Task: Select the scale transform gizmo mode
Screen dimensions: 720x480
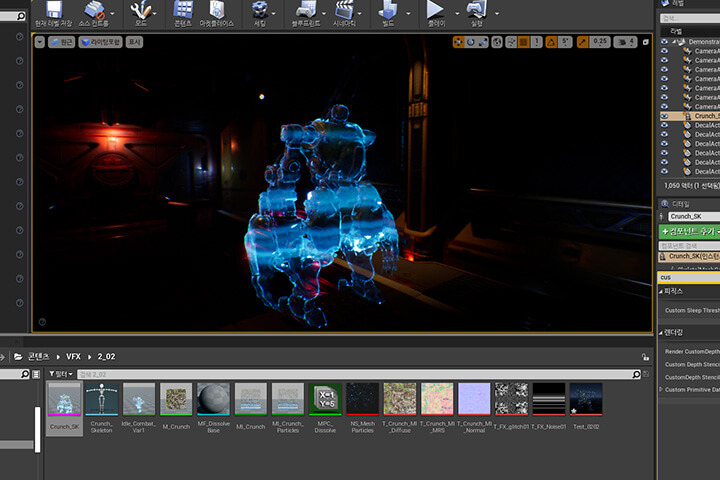Action: click(483, 42)
